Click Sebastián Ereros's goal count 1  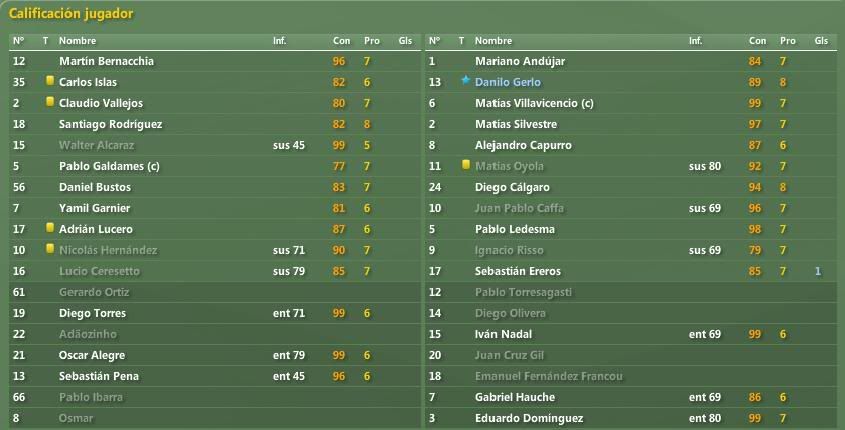818,271
